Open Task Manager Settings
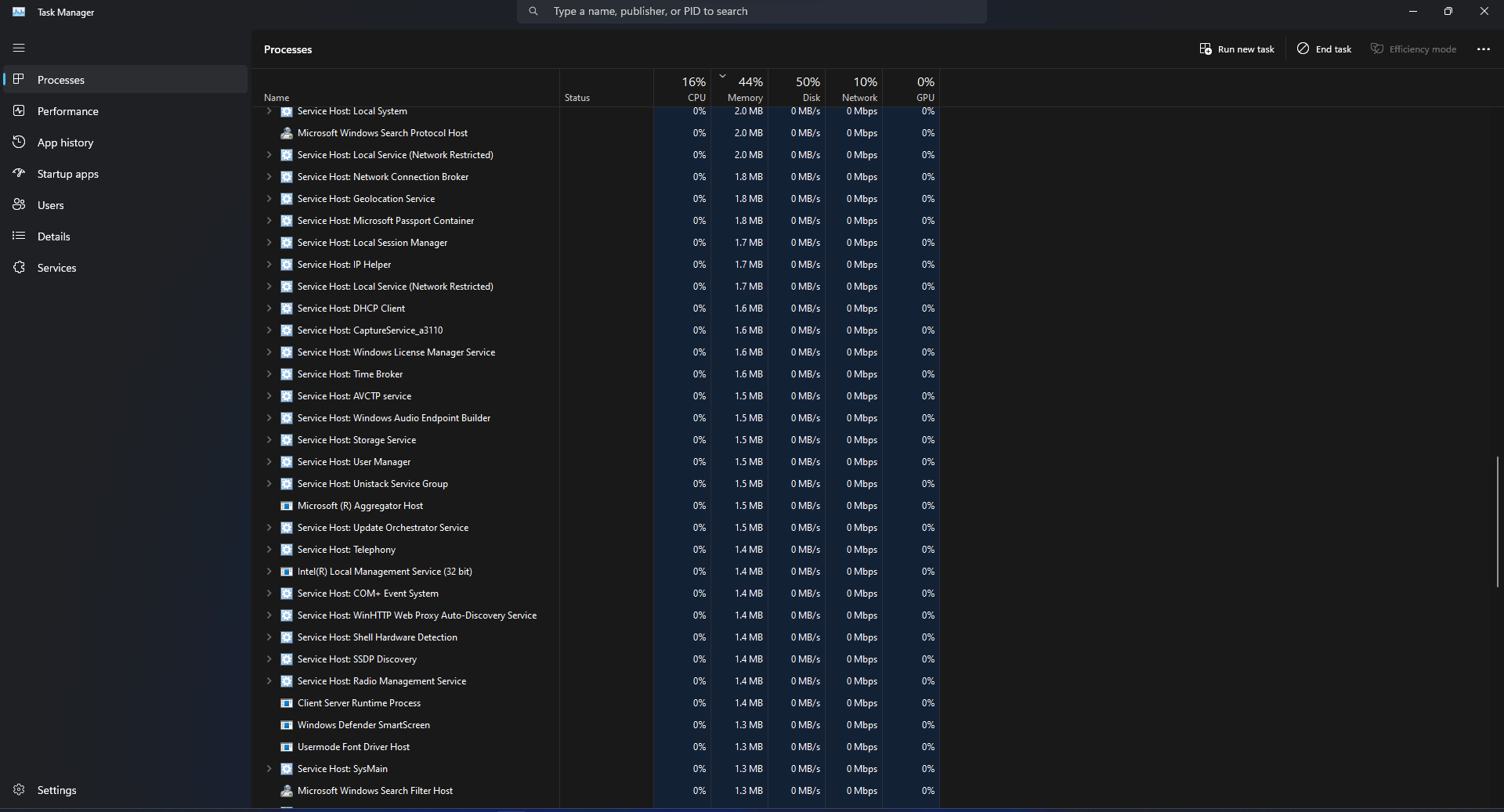Viewport: 1504px width, 812px height. (125, 790)
